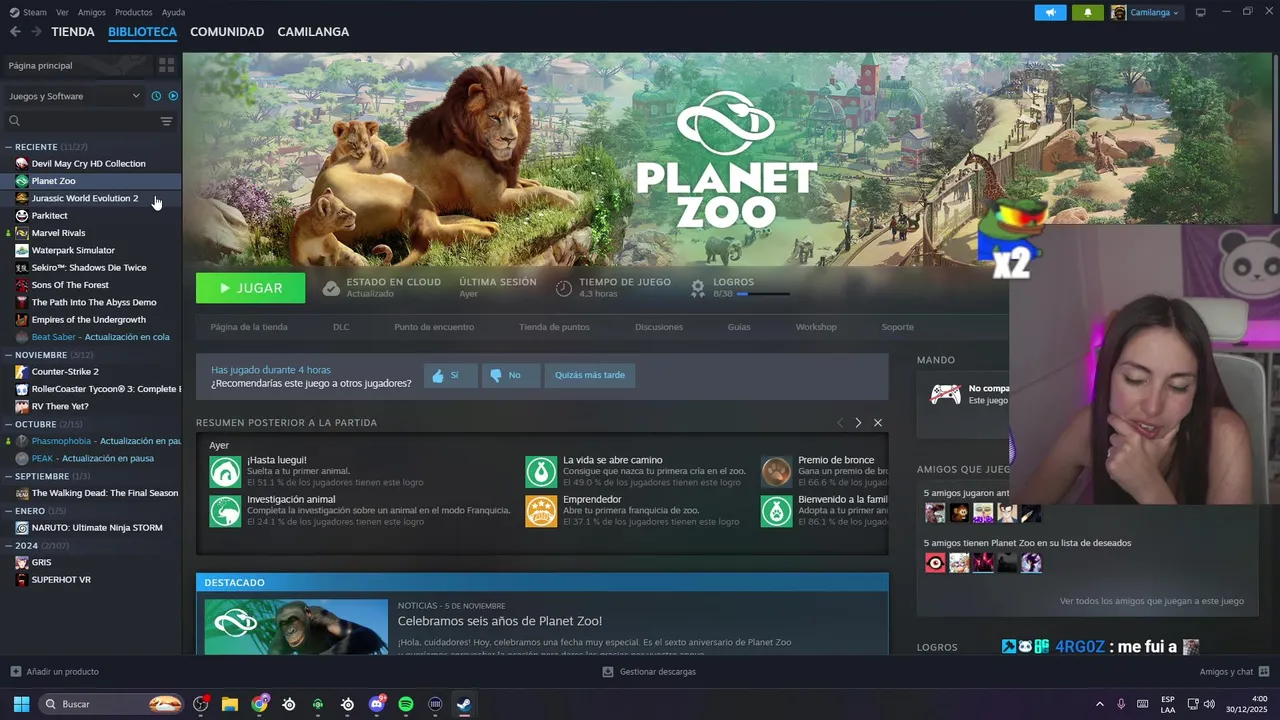Click the Investigación animal achievement icon
The height and width of the screenshot is (720, 1280).
pos(225,511)
